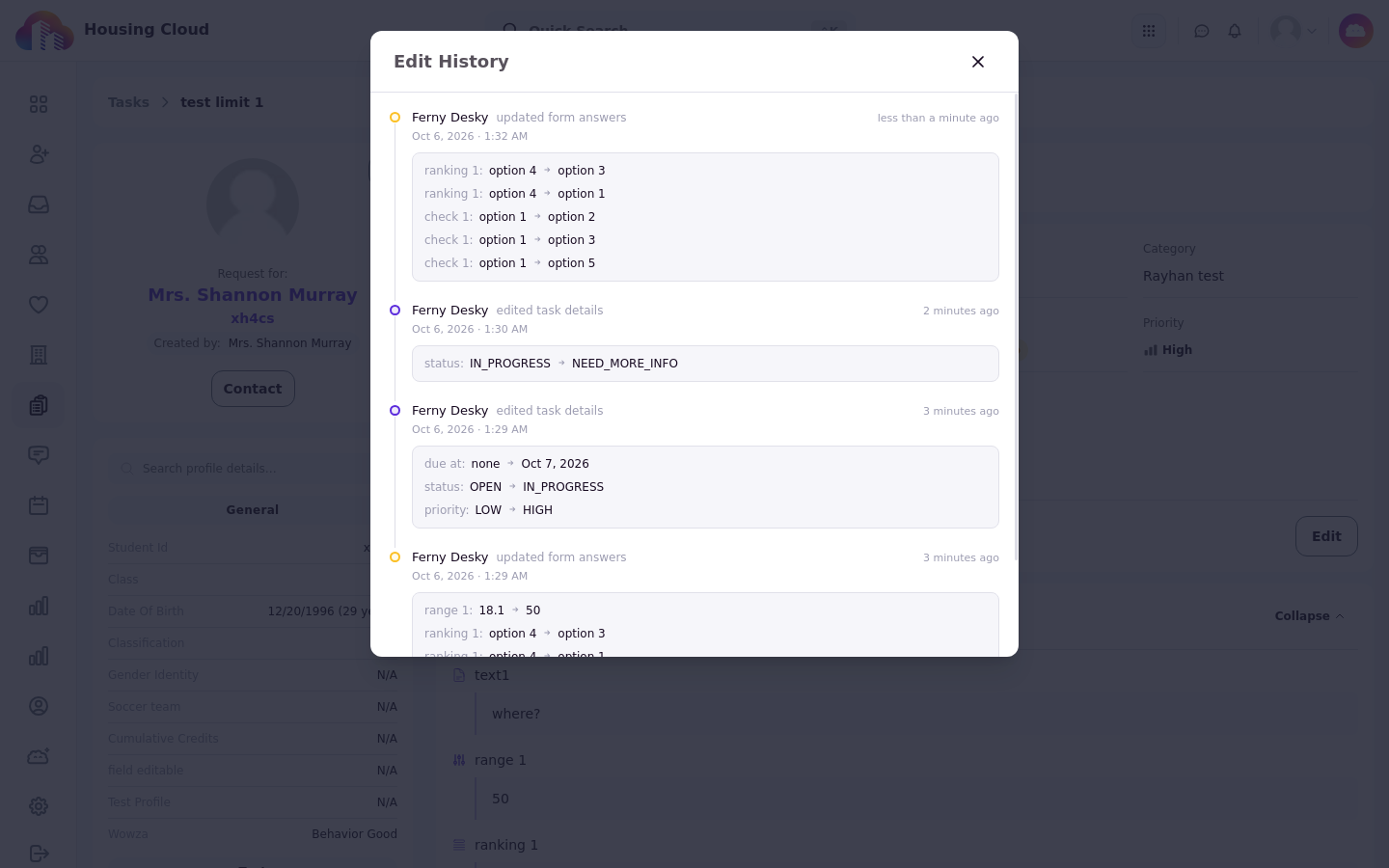The width and height of the screenshot is (1389, 868).
Task: Click the 'status: IN_PROGRESS → NEED_MORE_INFO' row
Action: point(705,364)
